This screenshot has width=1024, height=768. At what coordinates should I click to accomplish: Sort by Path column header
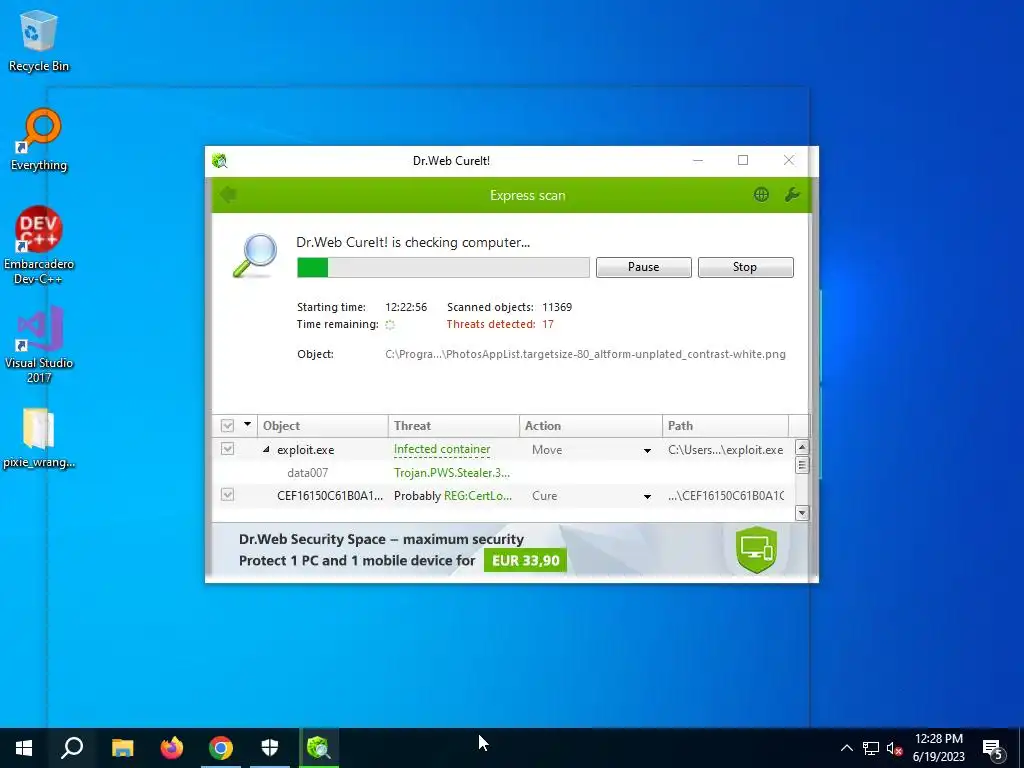coord(726,426)
